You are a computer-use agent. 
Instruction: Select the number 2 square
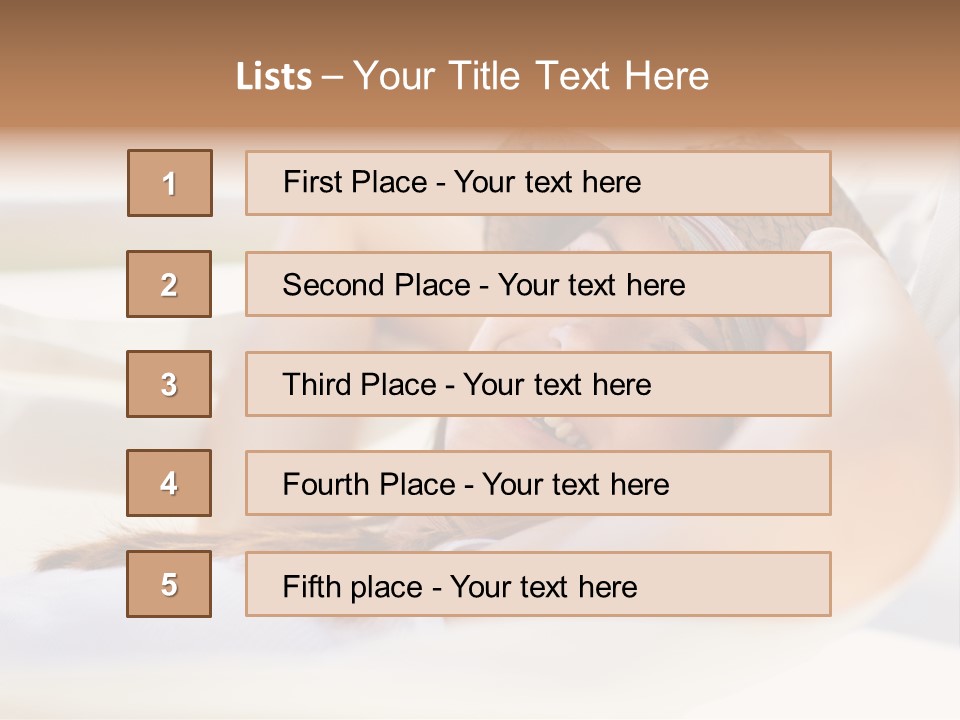coord(169,284)
